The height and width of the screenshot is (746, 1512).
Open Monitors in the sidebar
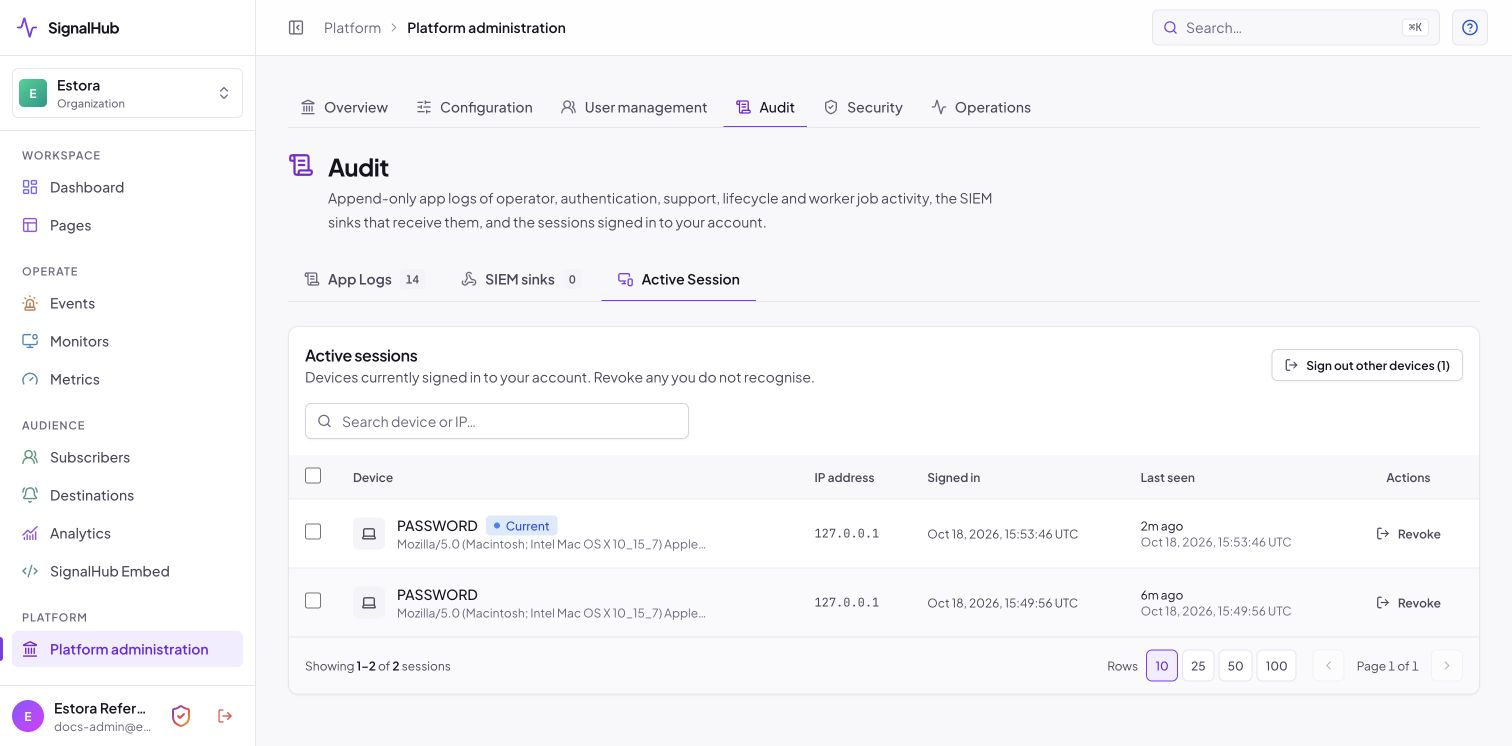[127, 341]
